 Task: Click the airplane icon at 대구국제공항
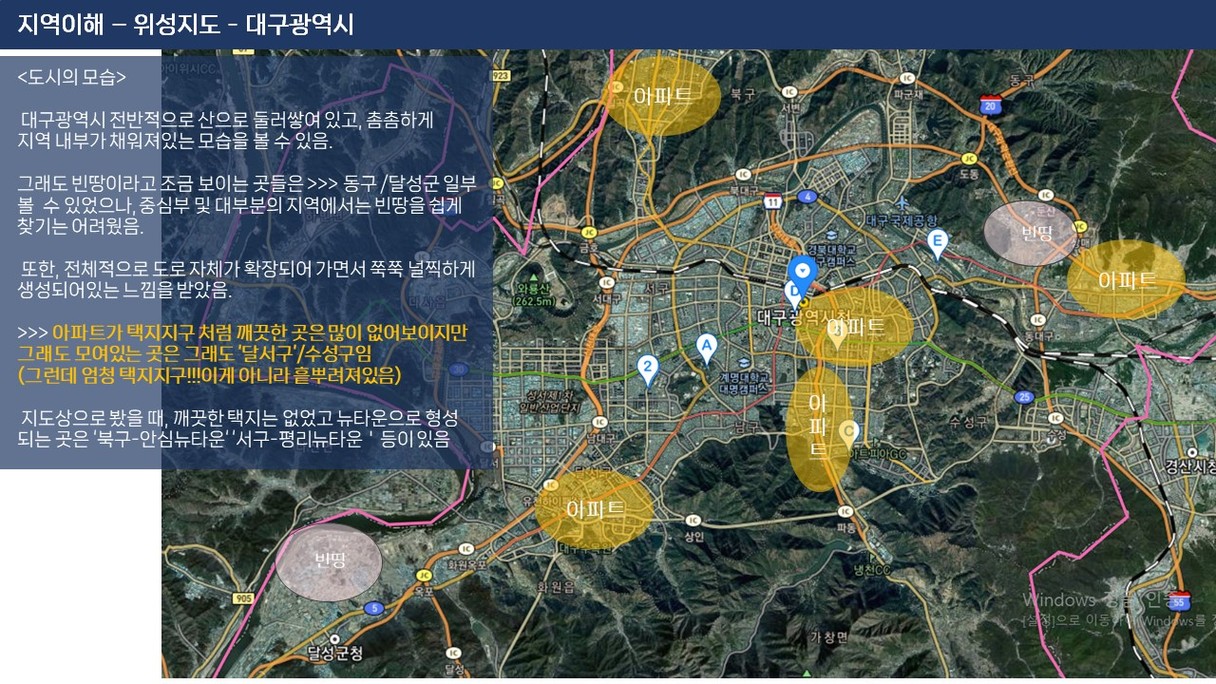click(904, 205)
